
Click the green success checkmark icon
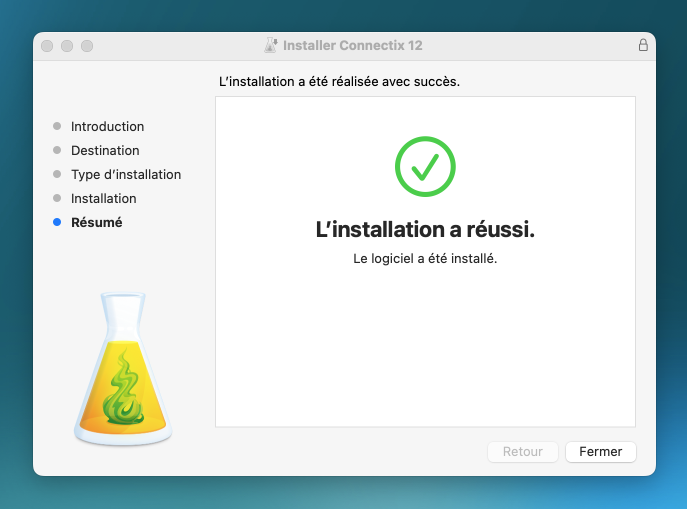coord(425,167)
